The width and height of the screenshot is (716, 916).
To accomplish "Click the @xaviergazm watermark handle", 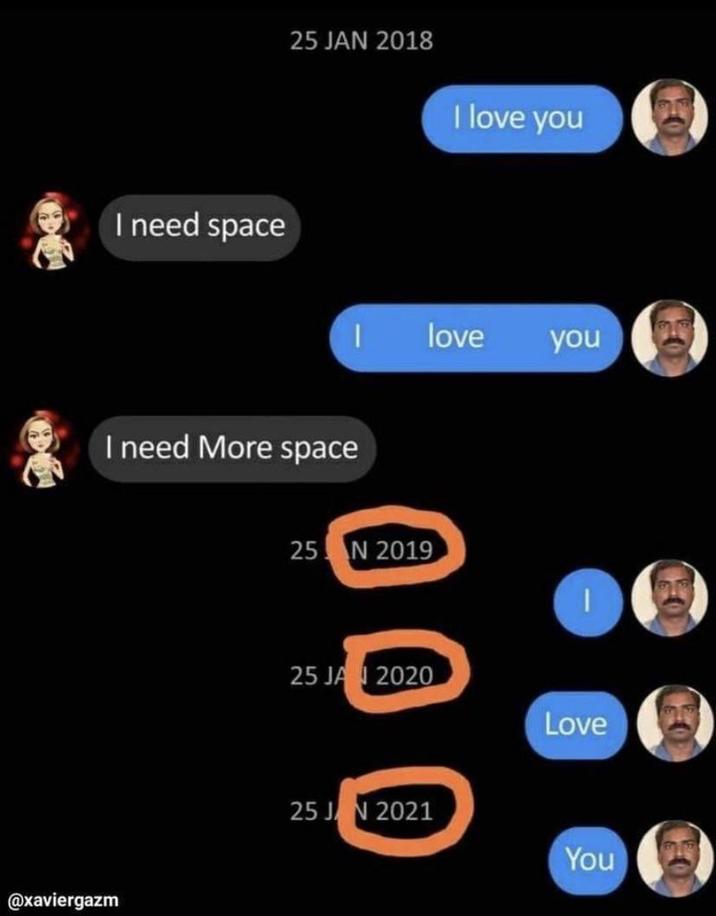I will [61, 900].
